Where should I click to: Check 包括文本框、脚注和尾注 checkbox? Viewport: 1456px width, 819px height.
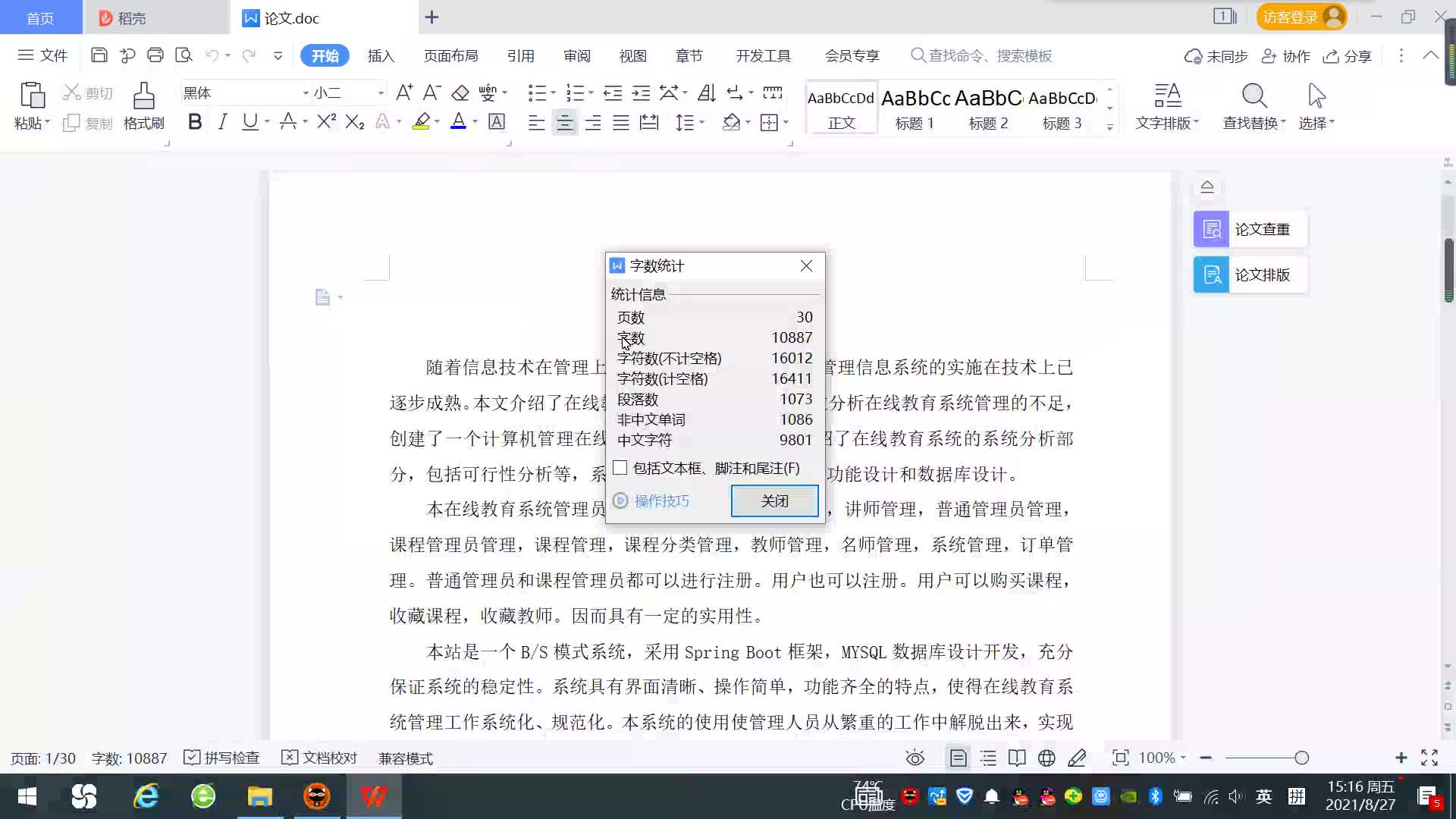point(620,468)
